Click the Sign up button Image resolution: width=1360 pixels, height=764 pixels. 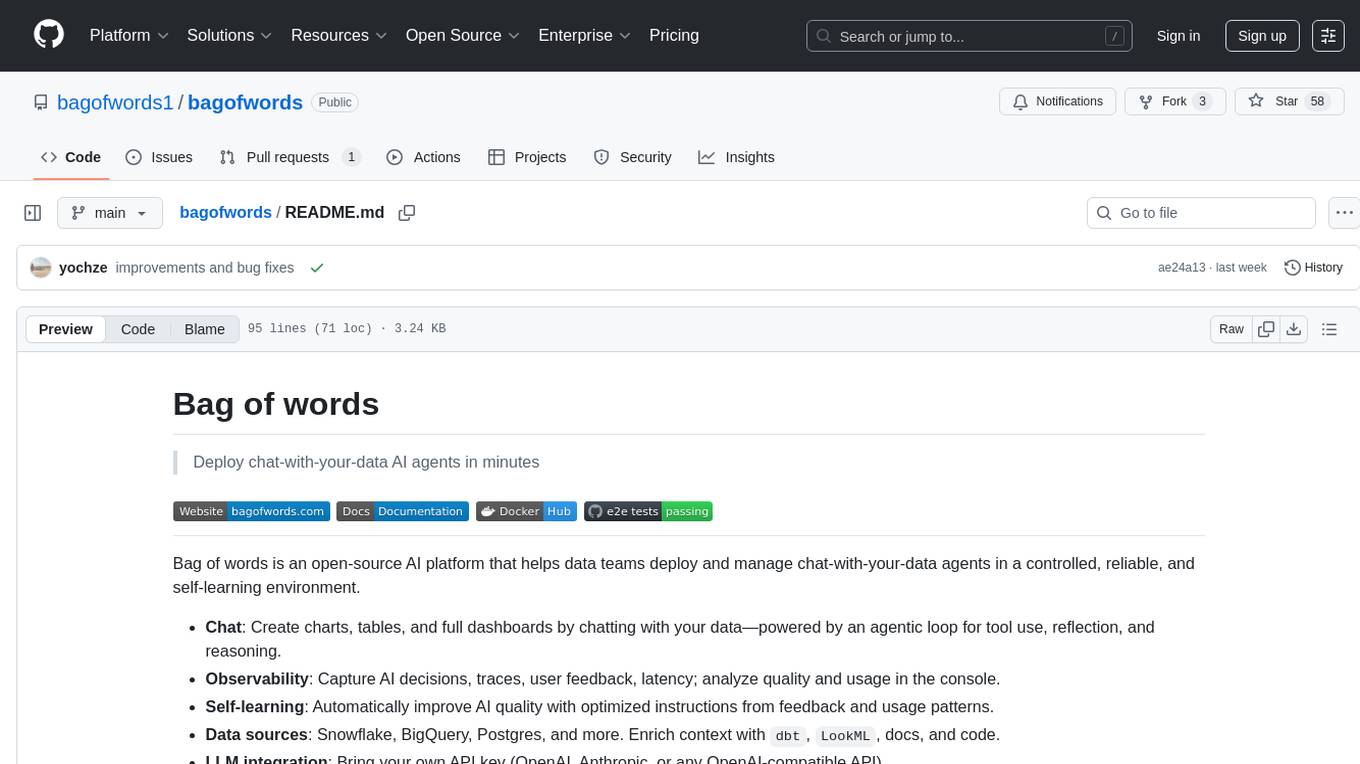[1262, 36]
